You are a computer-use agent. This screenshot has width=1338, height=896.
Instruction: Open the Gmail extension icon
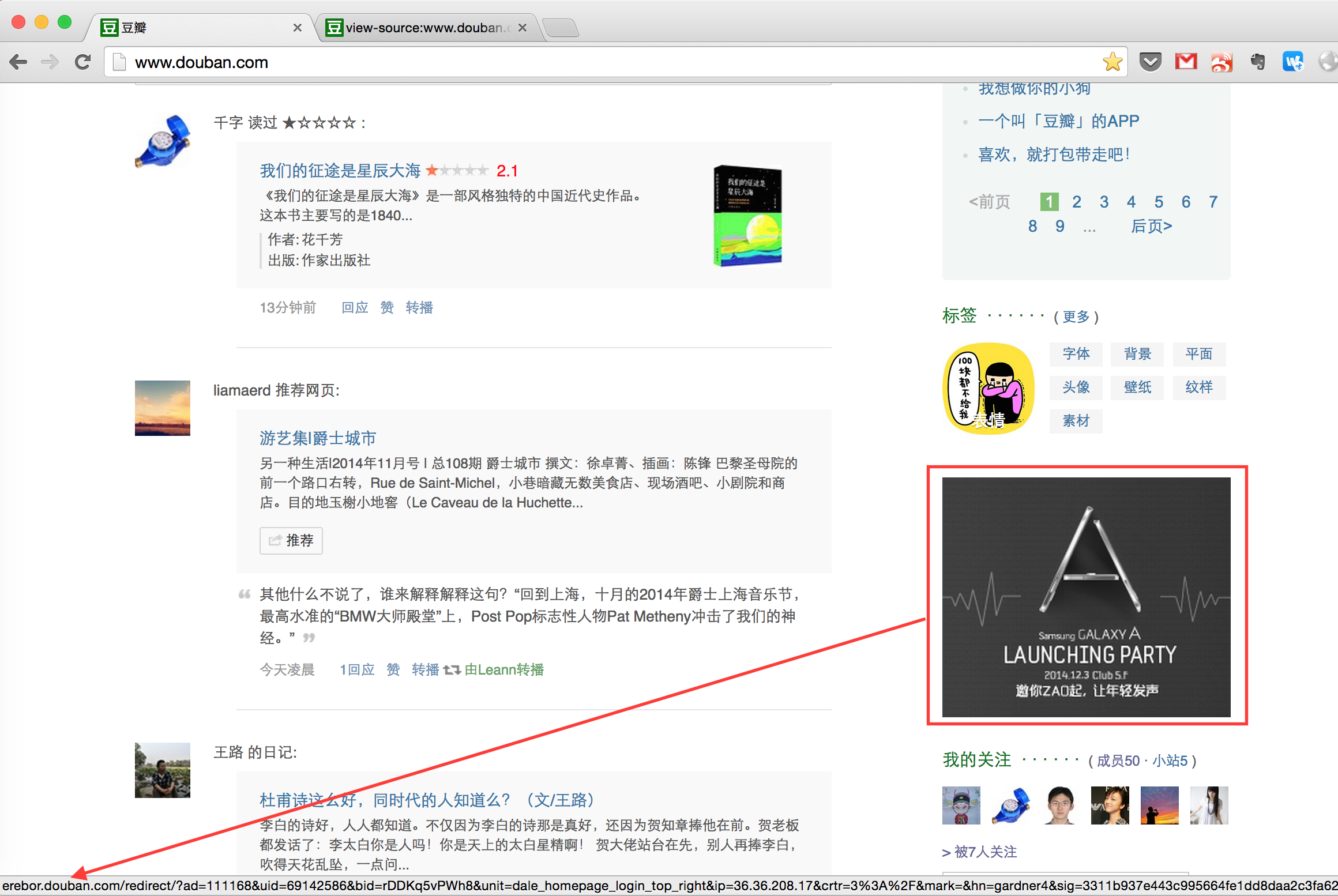[x=1186, y=61]
